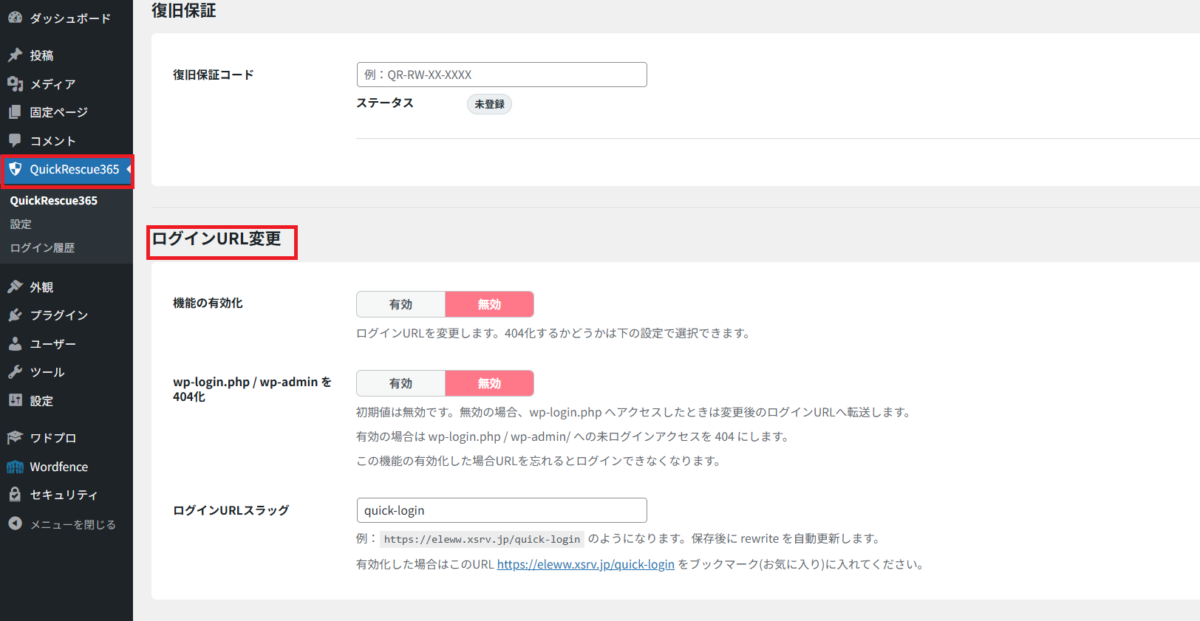The image size is (1200, 621).
Task: Click the Security padlock icon
Action: pyautogui.click(x=15, y=495)
